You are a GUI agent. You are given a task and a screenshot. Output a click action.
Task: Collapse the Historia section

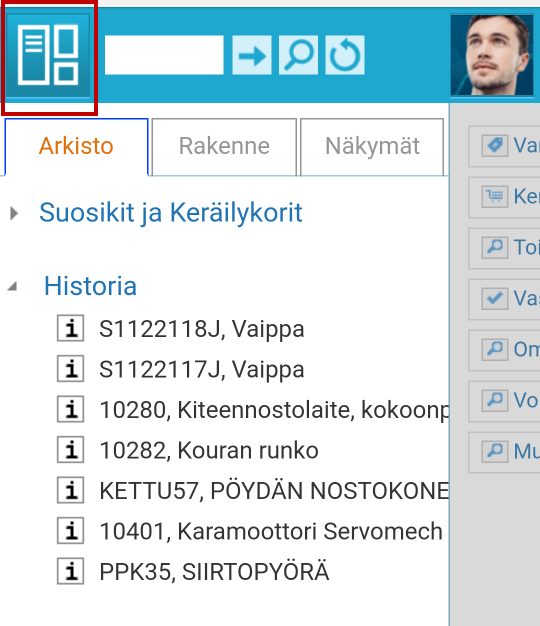12,286
